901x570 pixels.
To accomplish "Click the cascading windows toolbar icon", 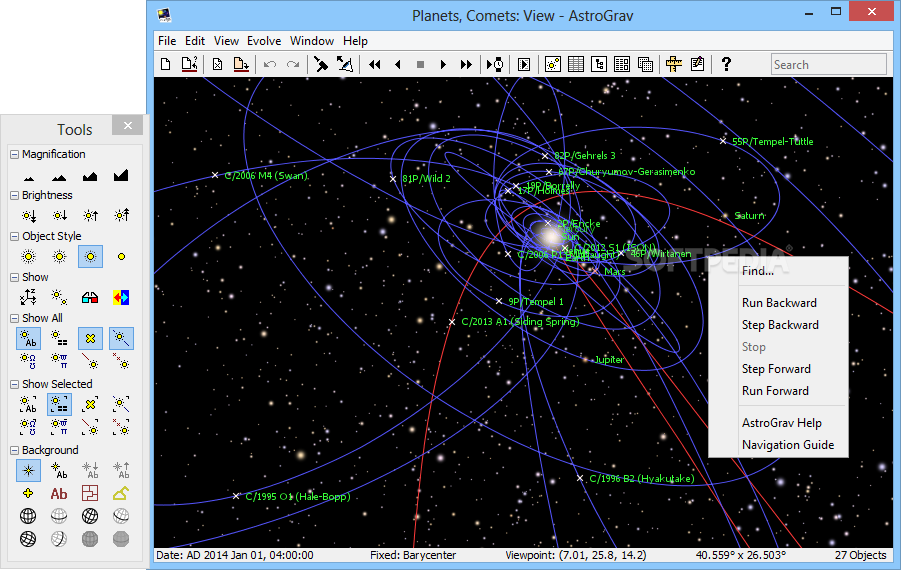I will [645, 64].
